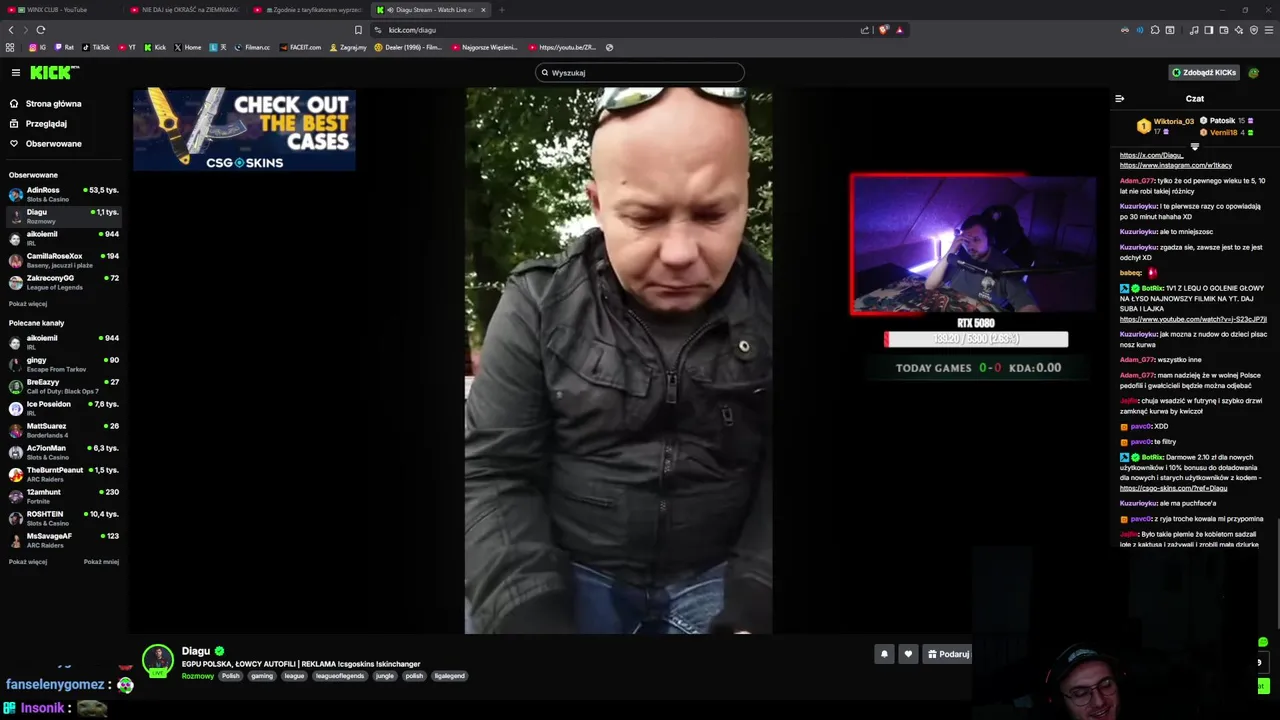The image size is (1280, 720).
Task: Open MattSuarez recommended channel
Action: (63, 429)
